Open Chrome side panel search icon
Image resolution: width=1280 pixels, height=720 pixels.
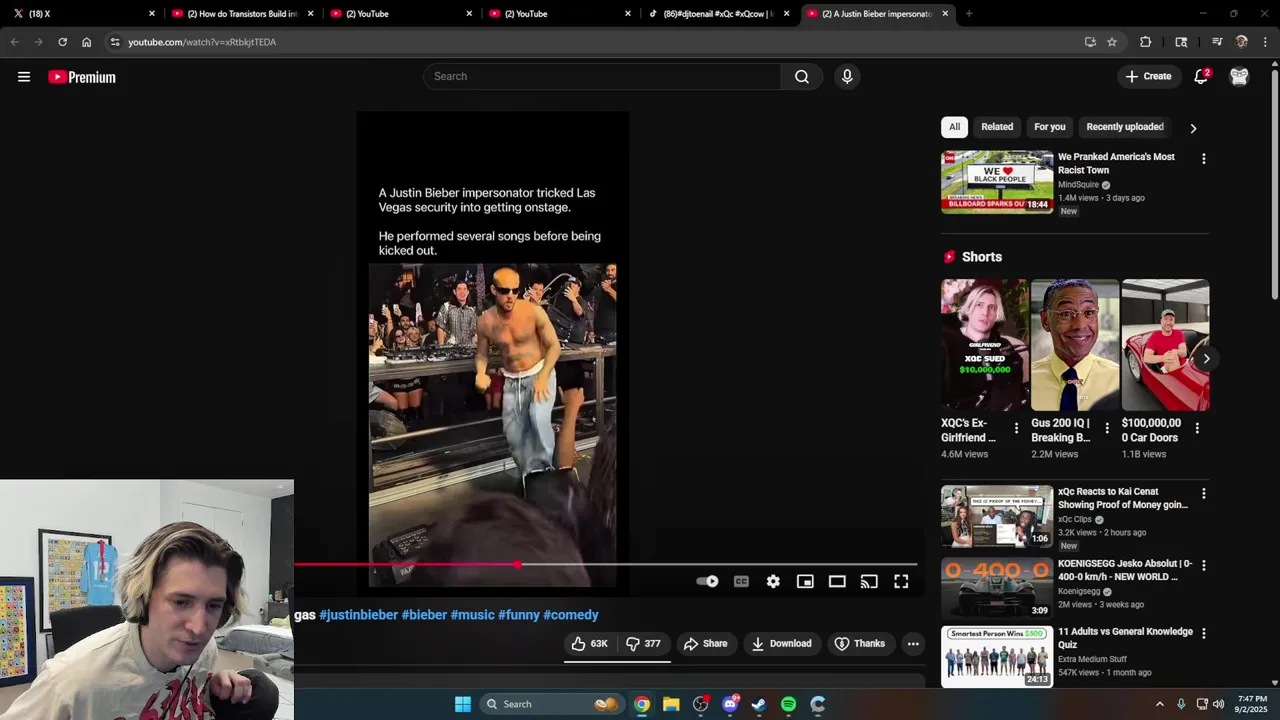coord(1181,42)
